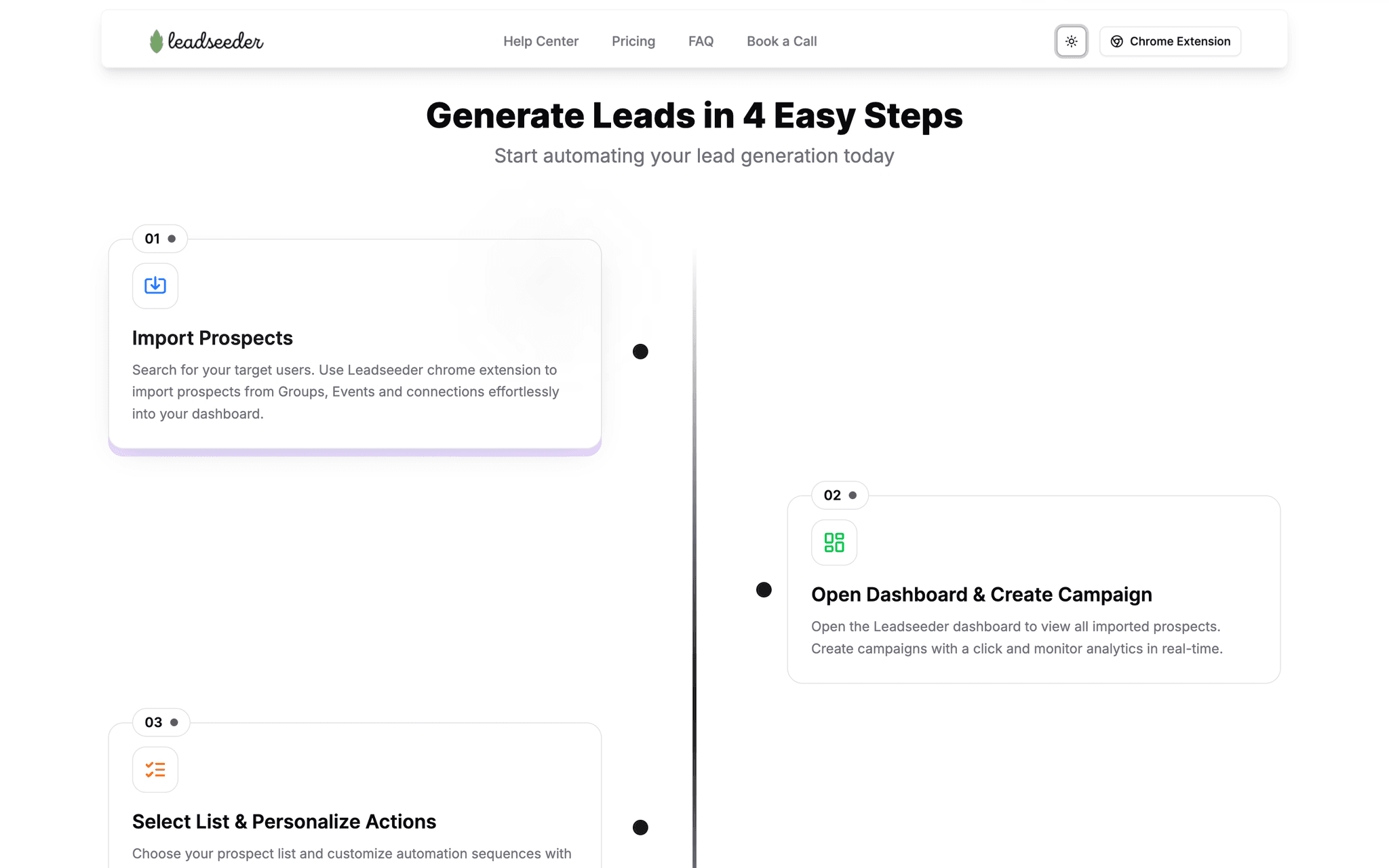Image resolution: width=1389 pixels, height=868 pixels.
Task: Click the Import Prospects description paragraph
Action: click(x=346, y=392)
